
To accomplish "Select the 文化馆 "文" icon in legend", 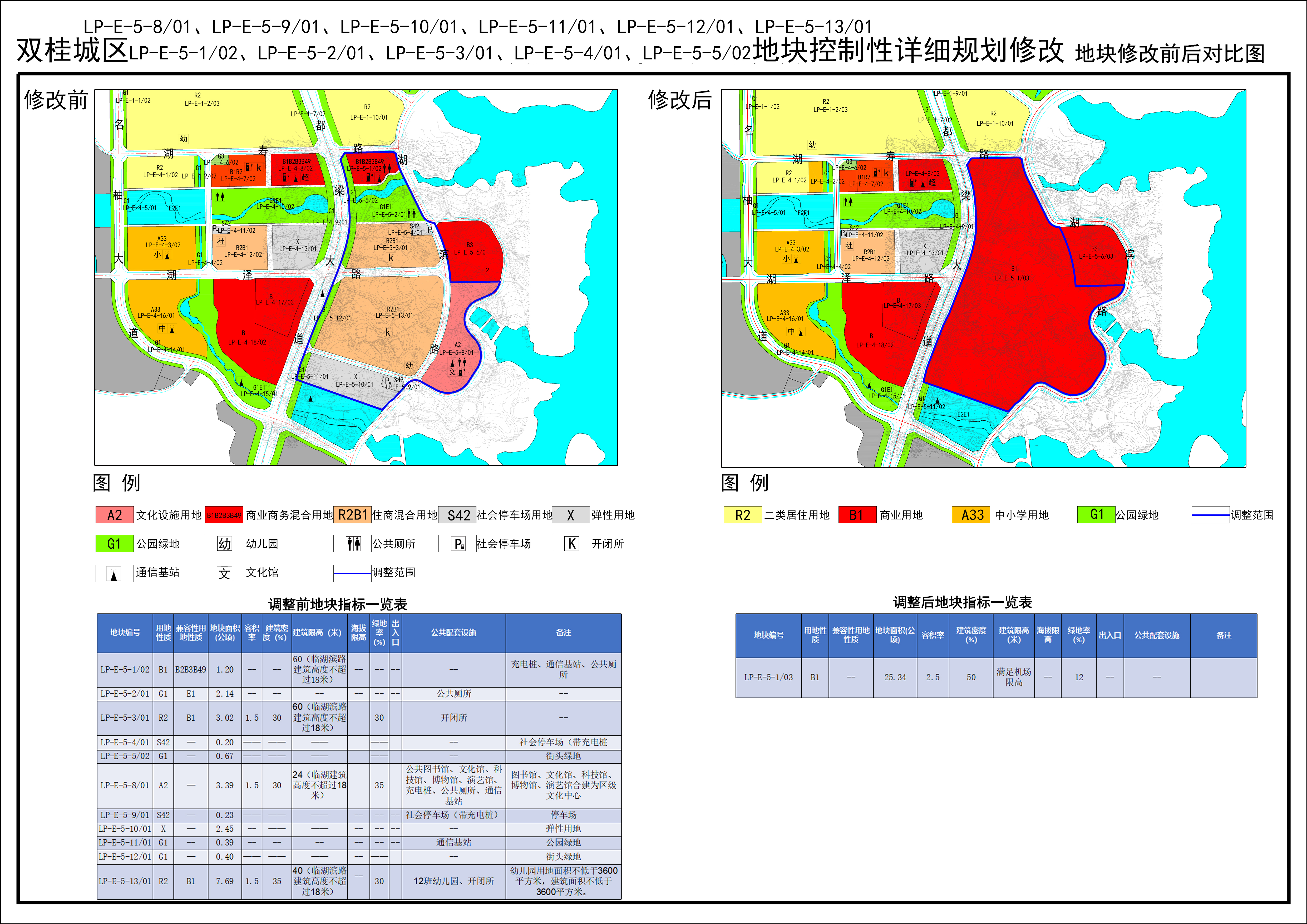I will [225, 573].
